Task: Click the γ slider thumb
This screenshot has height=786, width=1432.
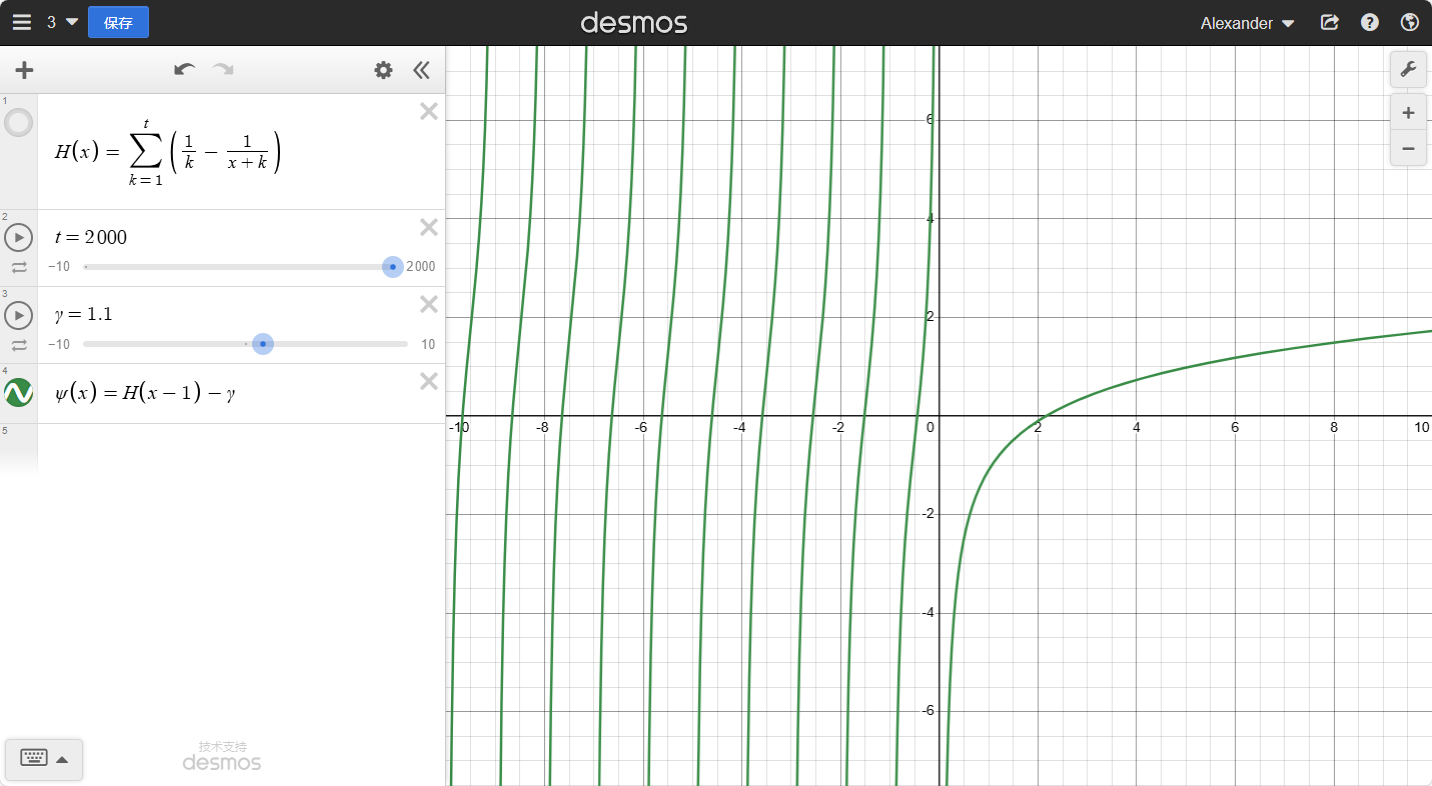Action: click(x=263, y=344)
